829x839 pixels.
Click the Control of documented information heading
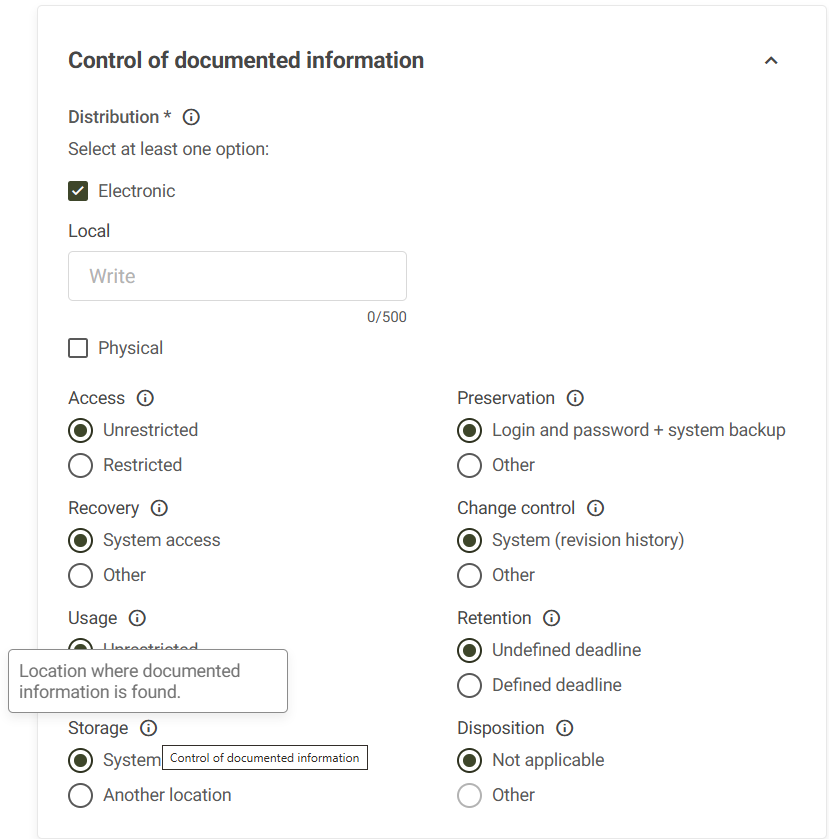[246, 60]
